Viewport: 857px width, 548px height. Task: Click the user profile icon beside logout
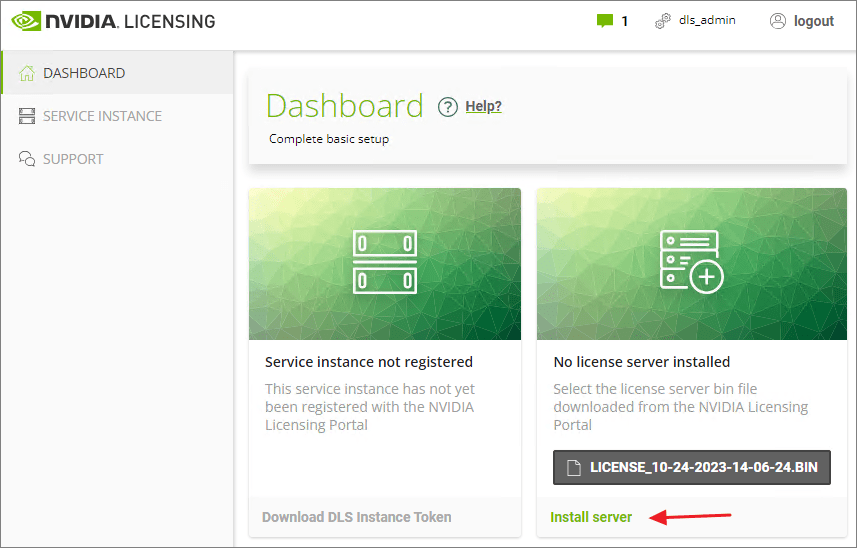tap(778, 21)
